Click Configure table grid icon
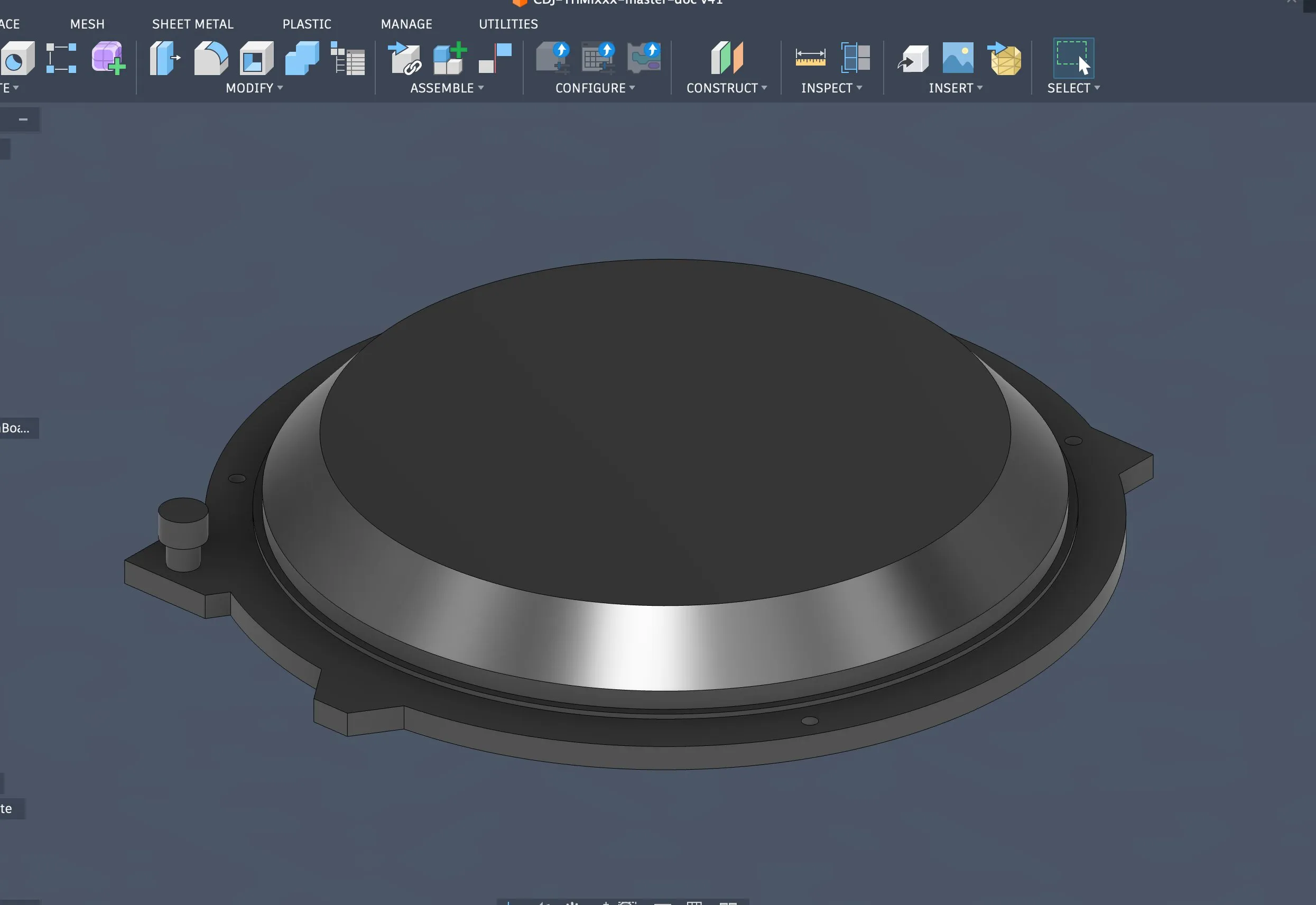 (598, 58)
